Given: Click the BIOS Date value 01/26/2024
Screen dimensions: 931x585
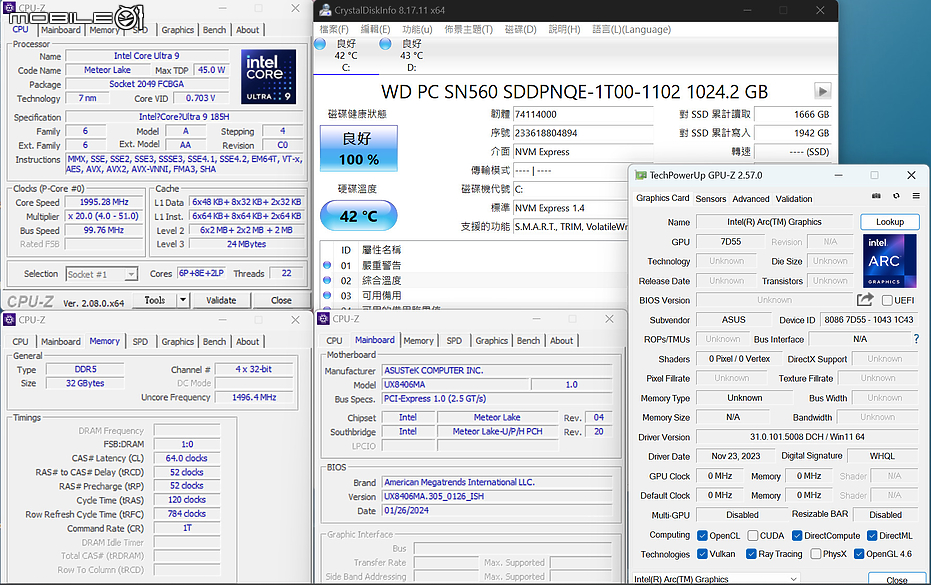Looking at the screenshot, I should coord(496,511).
